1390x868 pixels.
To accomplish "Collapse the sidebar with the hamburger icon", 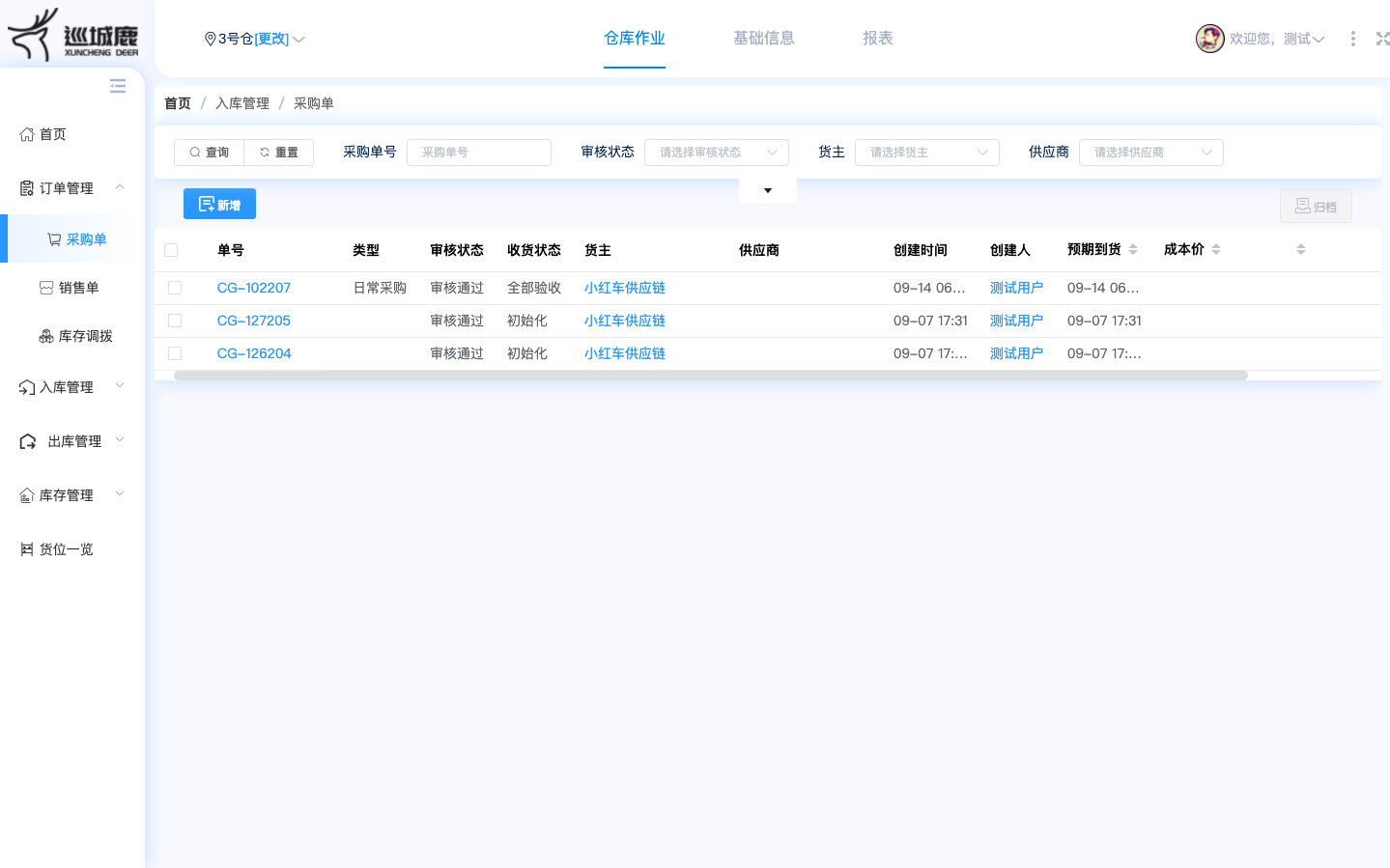I will 118,86.
